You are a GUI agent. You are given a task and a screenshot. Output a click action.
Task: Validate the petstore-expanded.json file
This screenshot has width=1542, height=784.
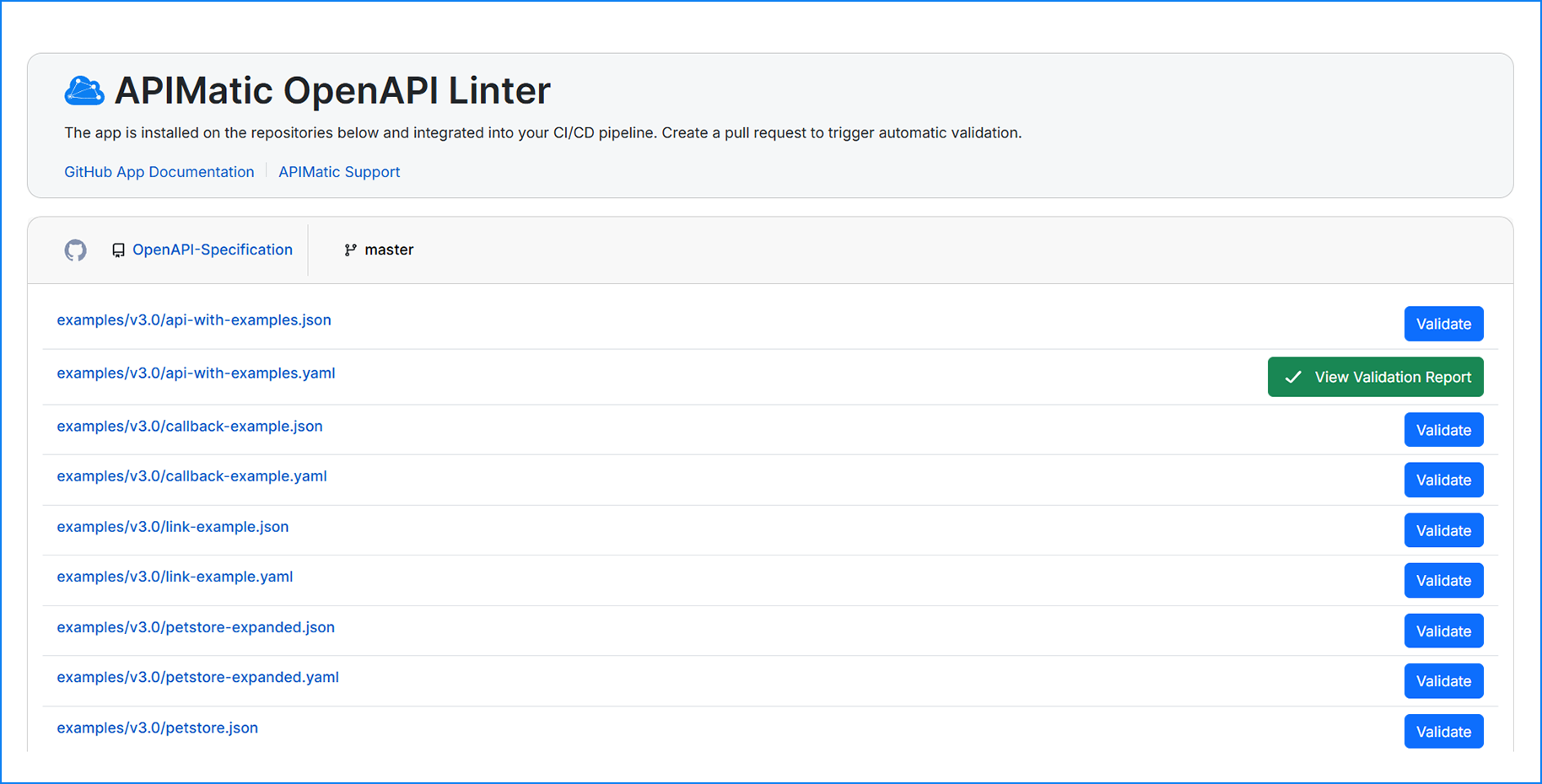tap(1443, 631)
